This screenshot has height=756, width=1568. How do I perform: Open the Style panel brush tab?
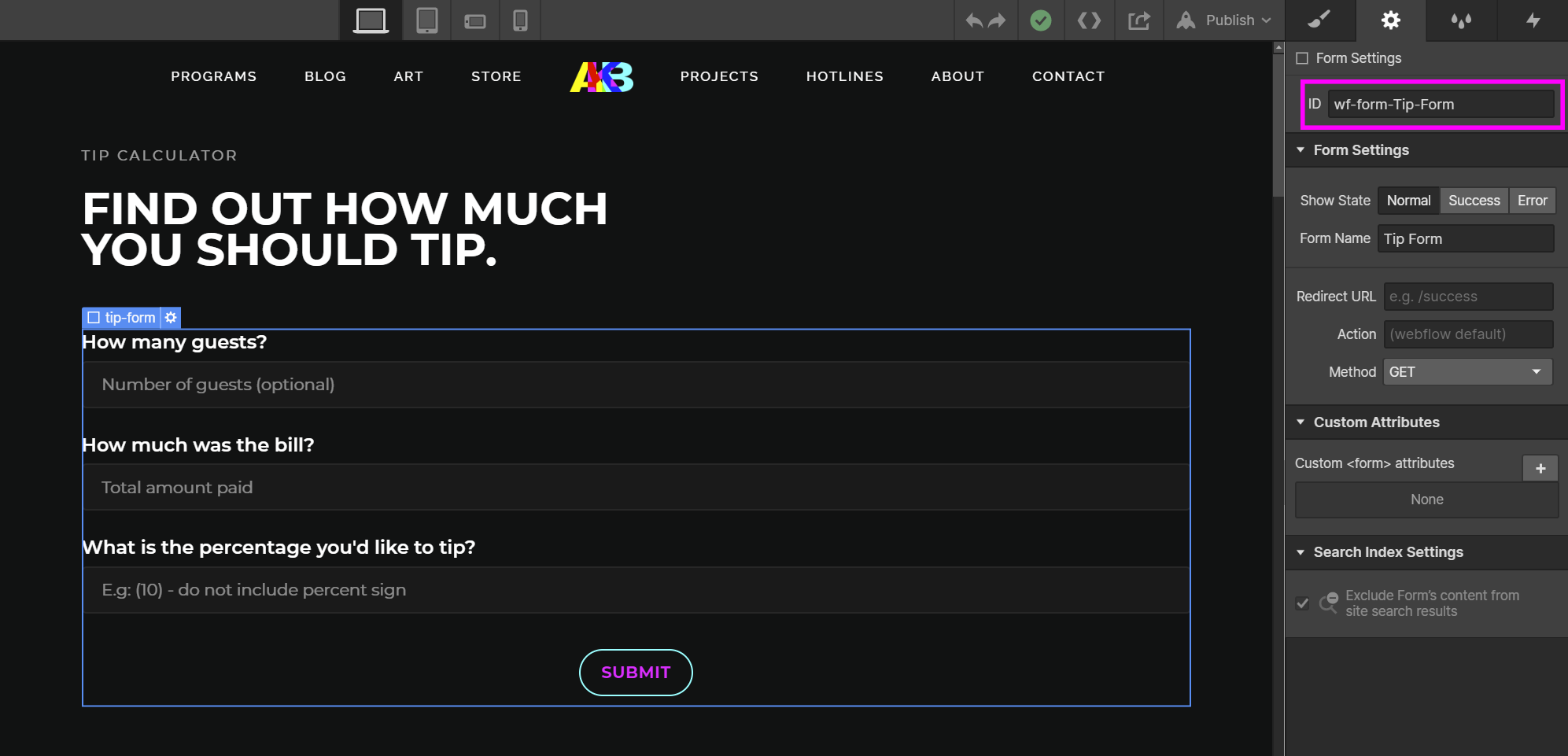pyautogui.click(x=1319, y=20)
